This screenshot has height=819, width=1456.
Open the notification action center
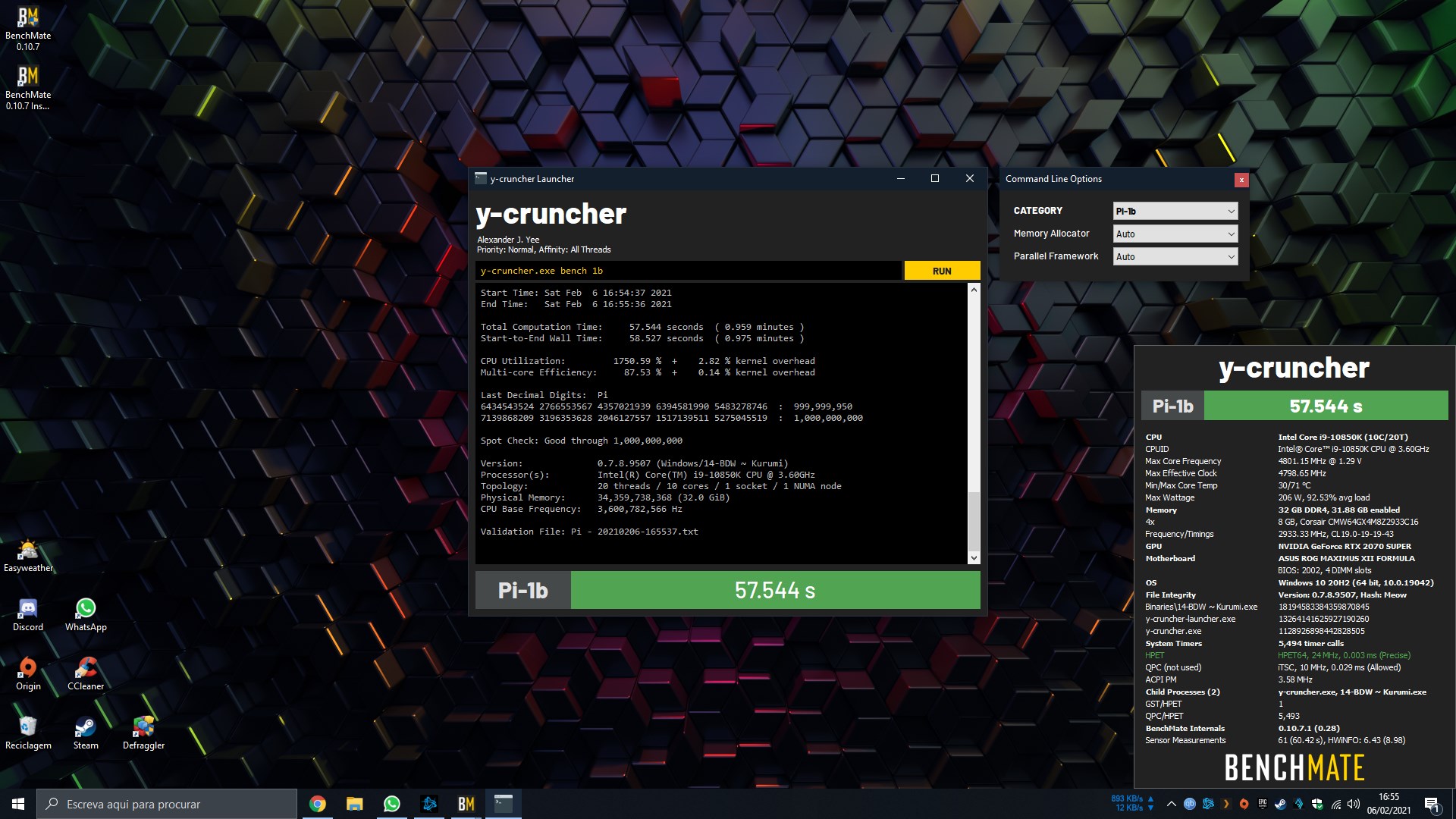point(1433,804)
